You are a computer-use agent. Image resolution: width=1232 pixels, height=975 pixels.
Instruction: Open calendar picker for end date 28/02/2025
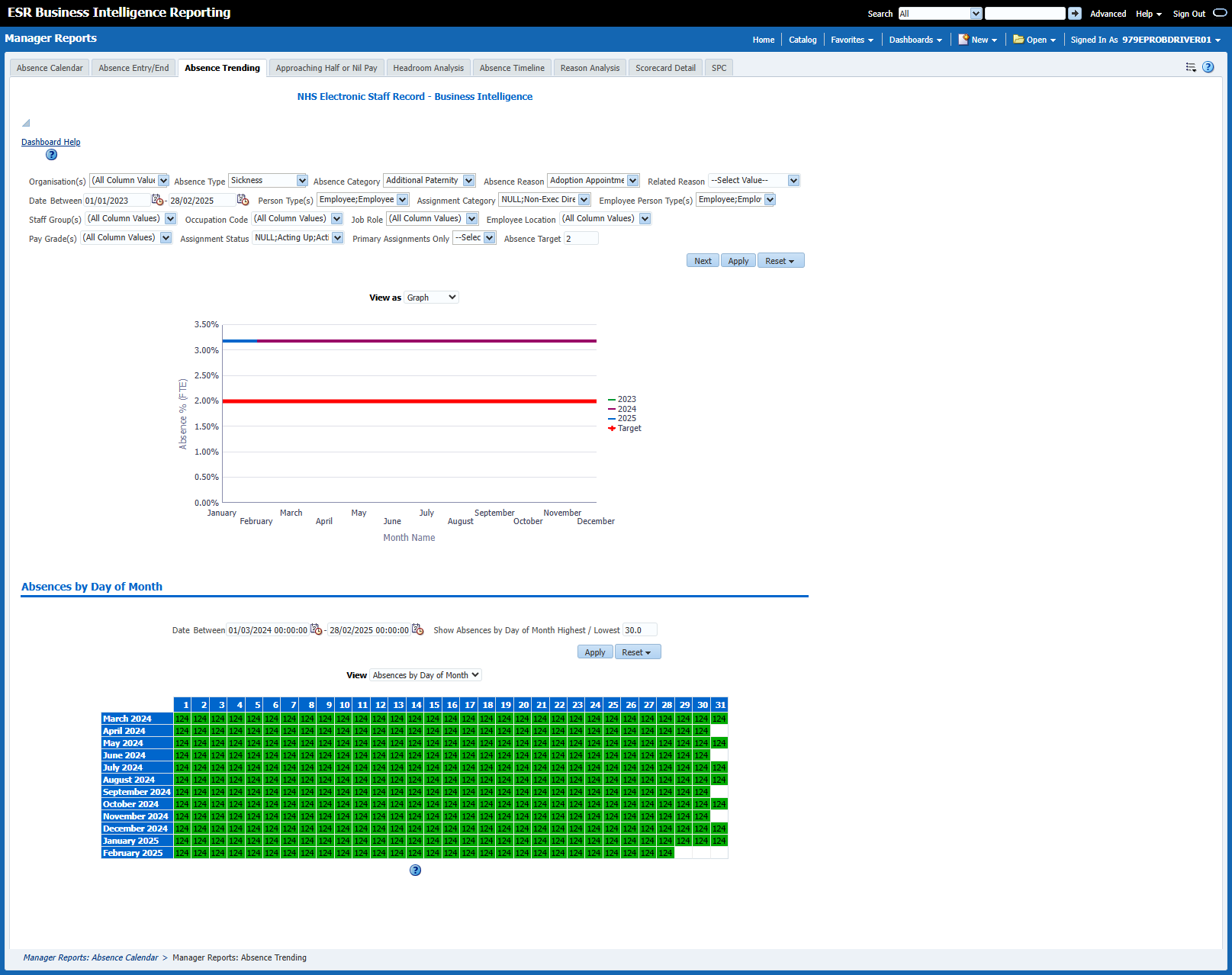coord(243,200)
